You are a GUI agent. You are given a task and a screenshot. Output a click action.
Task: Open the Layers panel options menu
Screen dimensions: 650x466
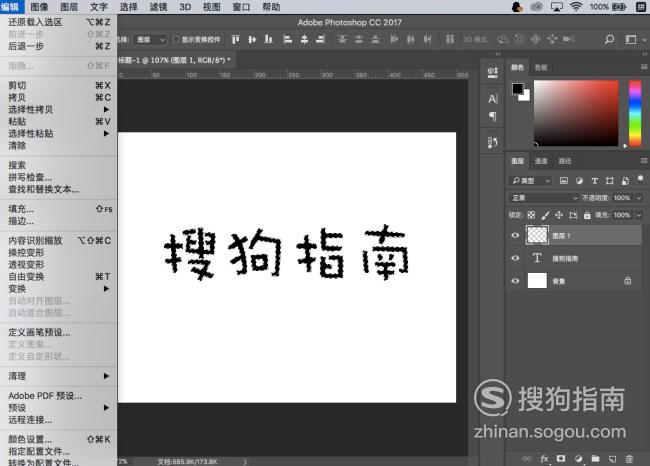644,160
